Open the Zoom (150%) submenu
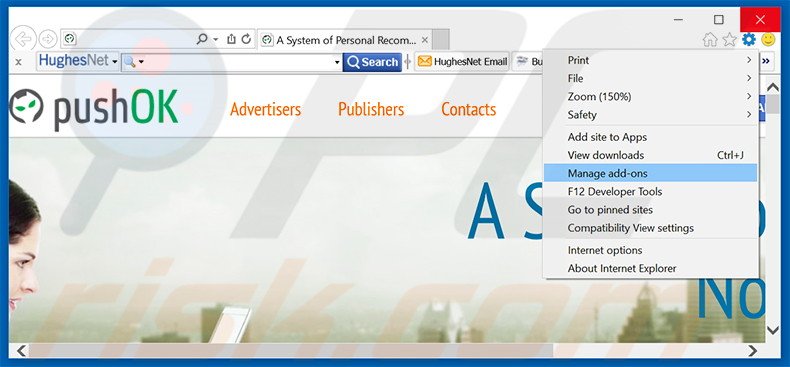 click(x=650, y=96)
